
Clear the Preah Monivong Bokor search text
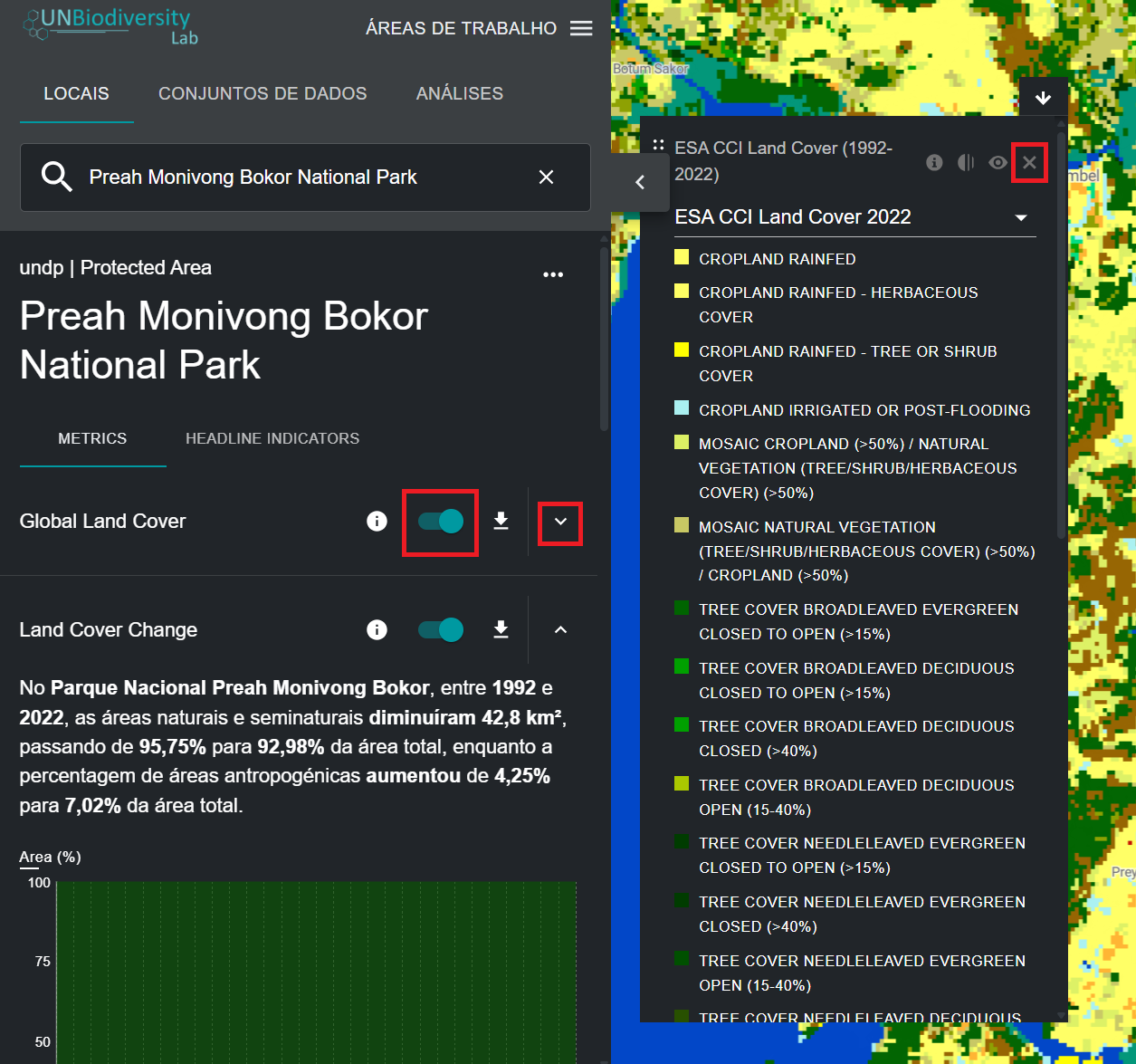point(546,177)
